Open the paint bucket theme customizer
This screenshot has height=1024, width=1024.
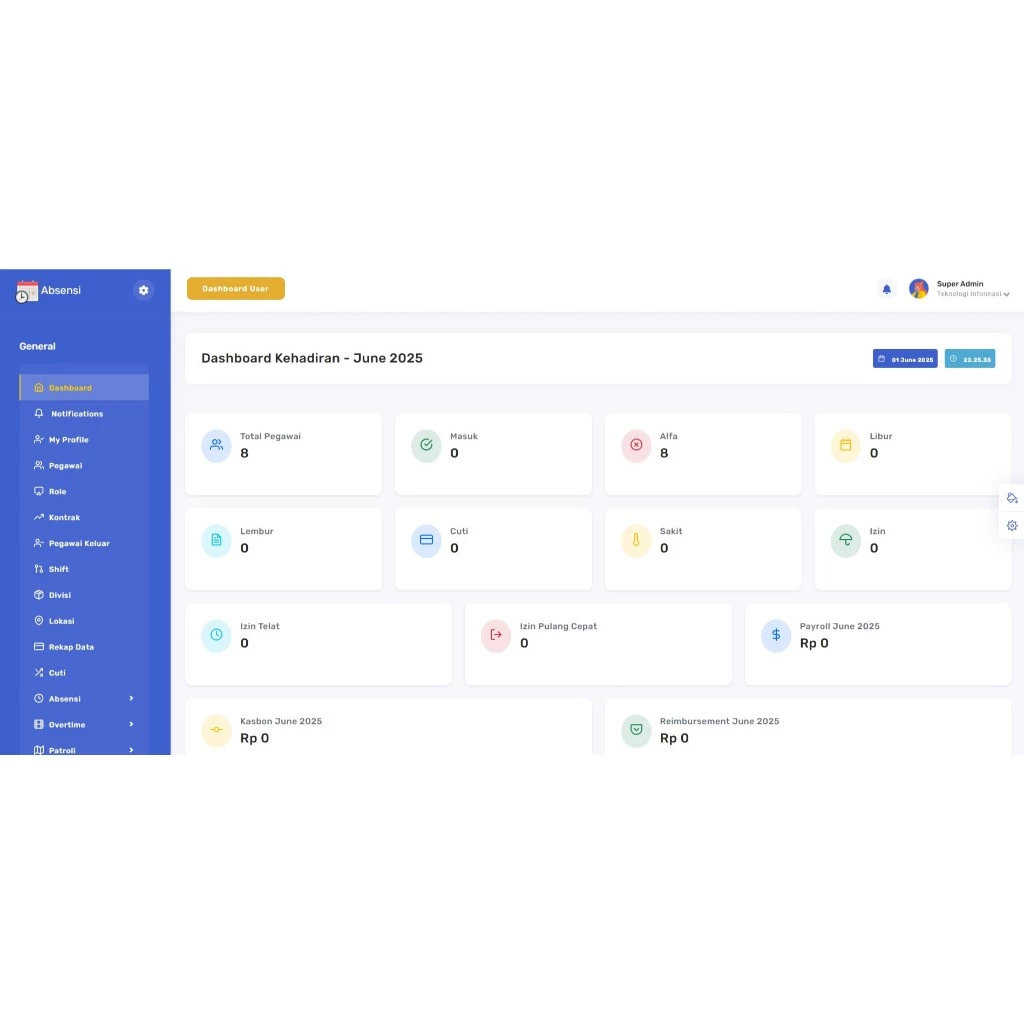click(x=1012, y=498)
